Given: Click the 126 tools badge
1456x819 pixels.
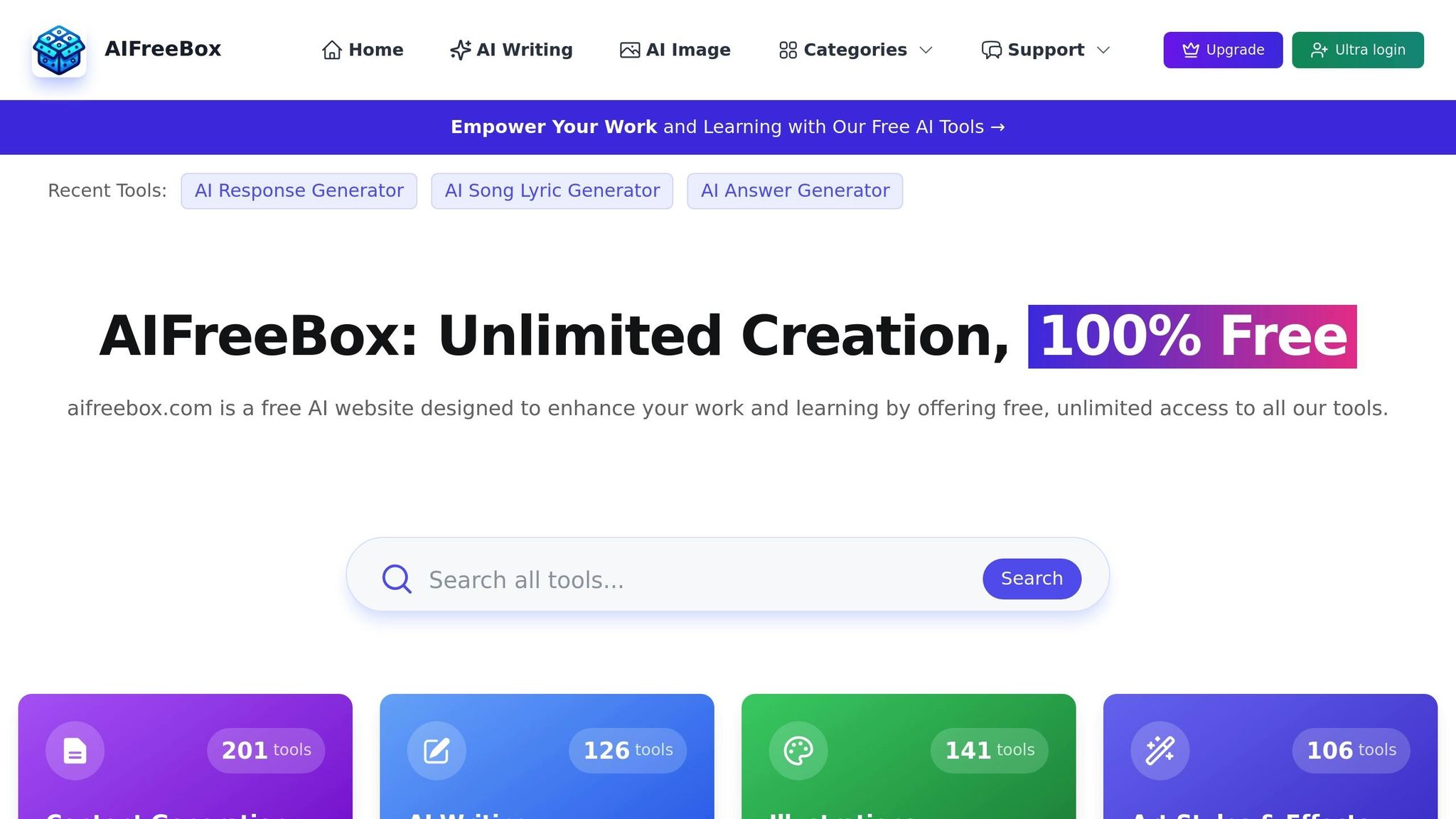Looking at the screenshot, I should pyautogui.click(x=628, y=751).
